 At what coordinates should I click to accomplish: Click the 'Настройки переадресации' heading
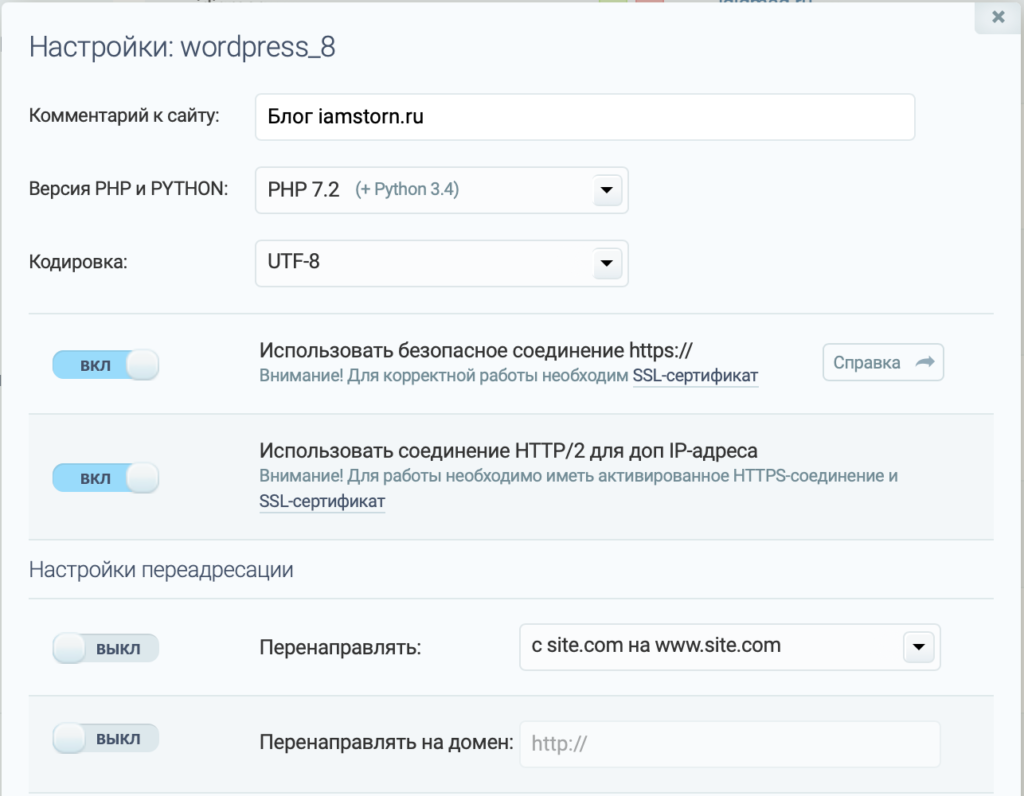tap(161, 570)
